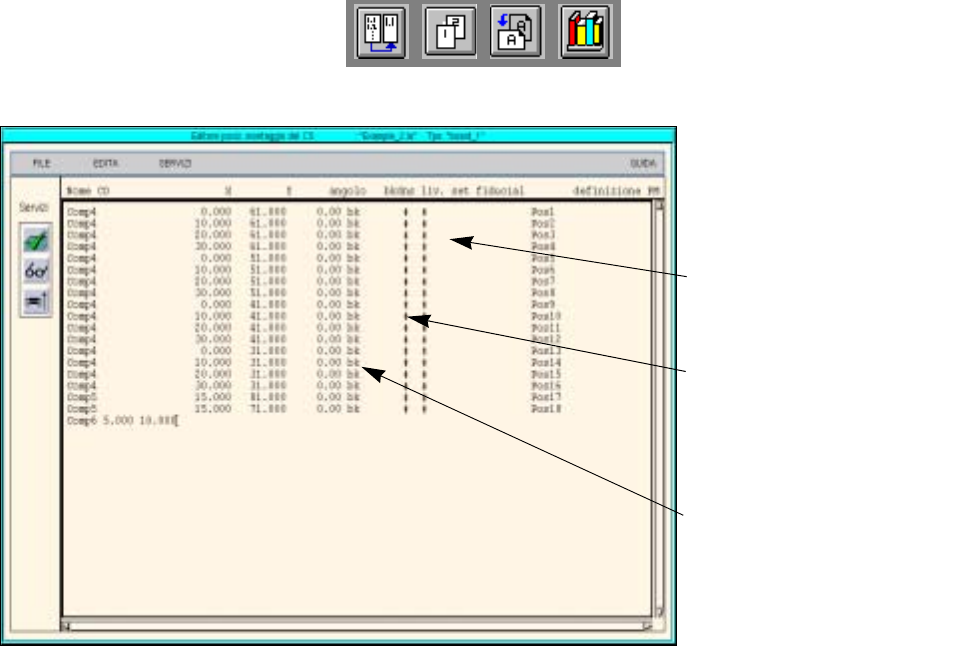962x646 pixels.
Task: Open the FILE menu
Action: click(x=41, y=163)
